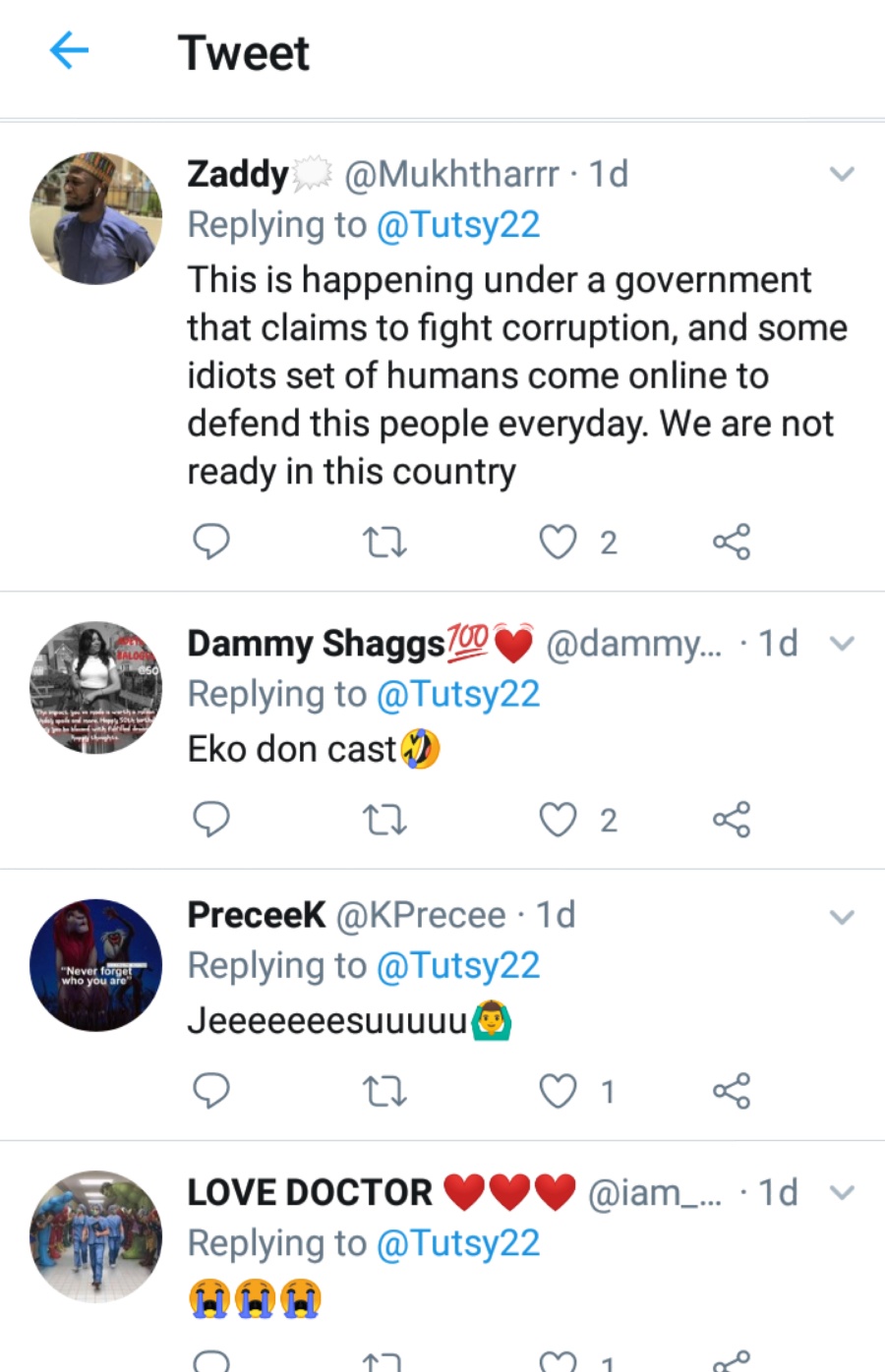Retweet Zaddy's corruption tweet
This screenshot has width=885, height=1372.
(x=384, y=542)
